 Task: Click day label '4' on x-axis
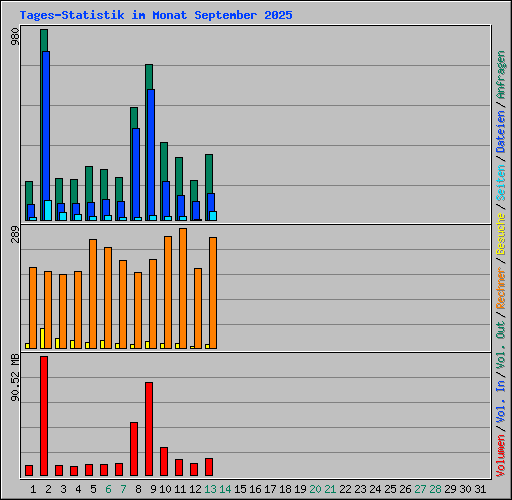pos(78,489)
